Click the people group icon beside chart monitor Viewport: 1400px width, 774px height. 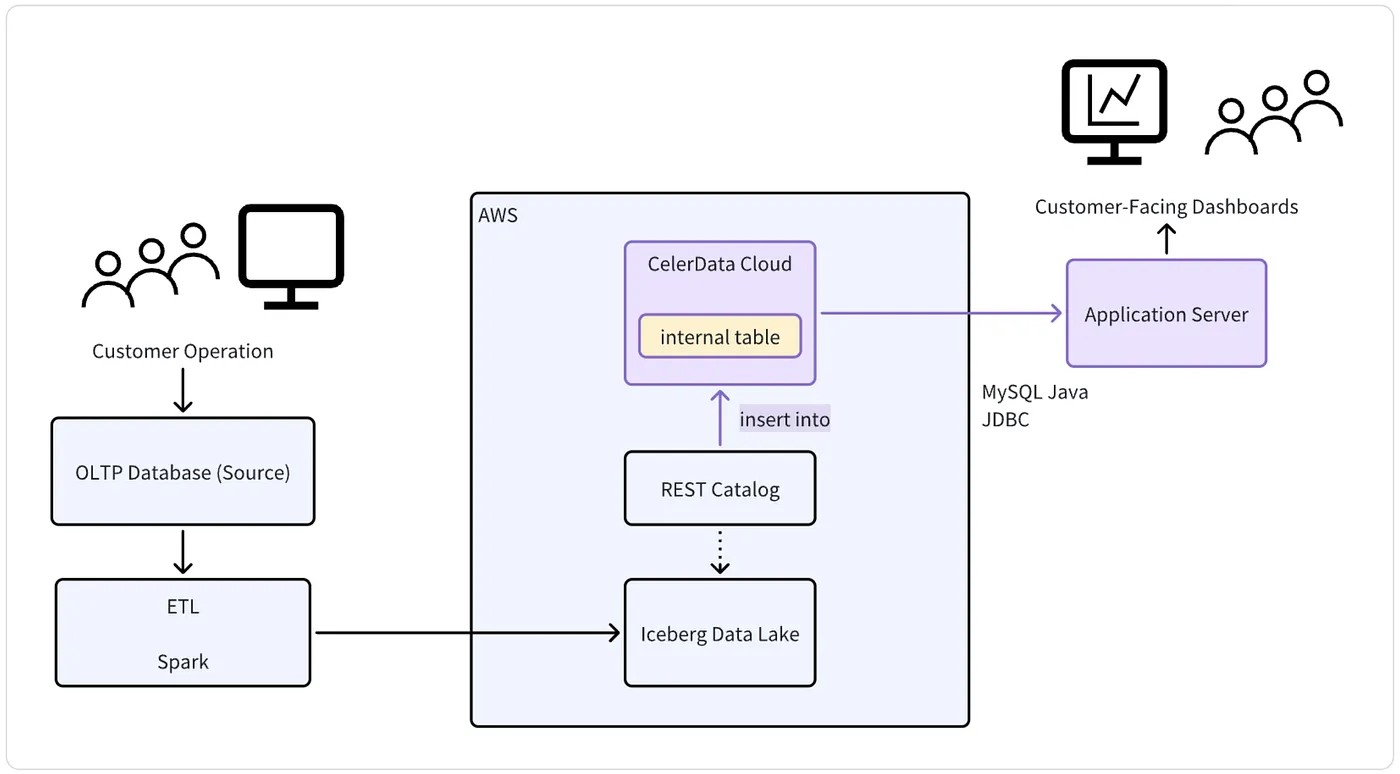(1274, 113)
